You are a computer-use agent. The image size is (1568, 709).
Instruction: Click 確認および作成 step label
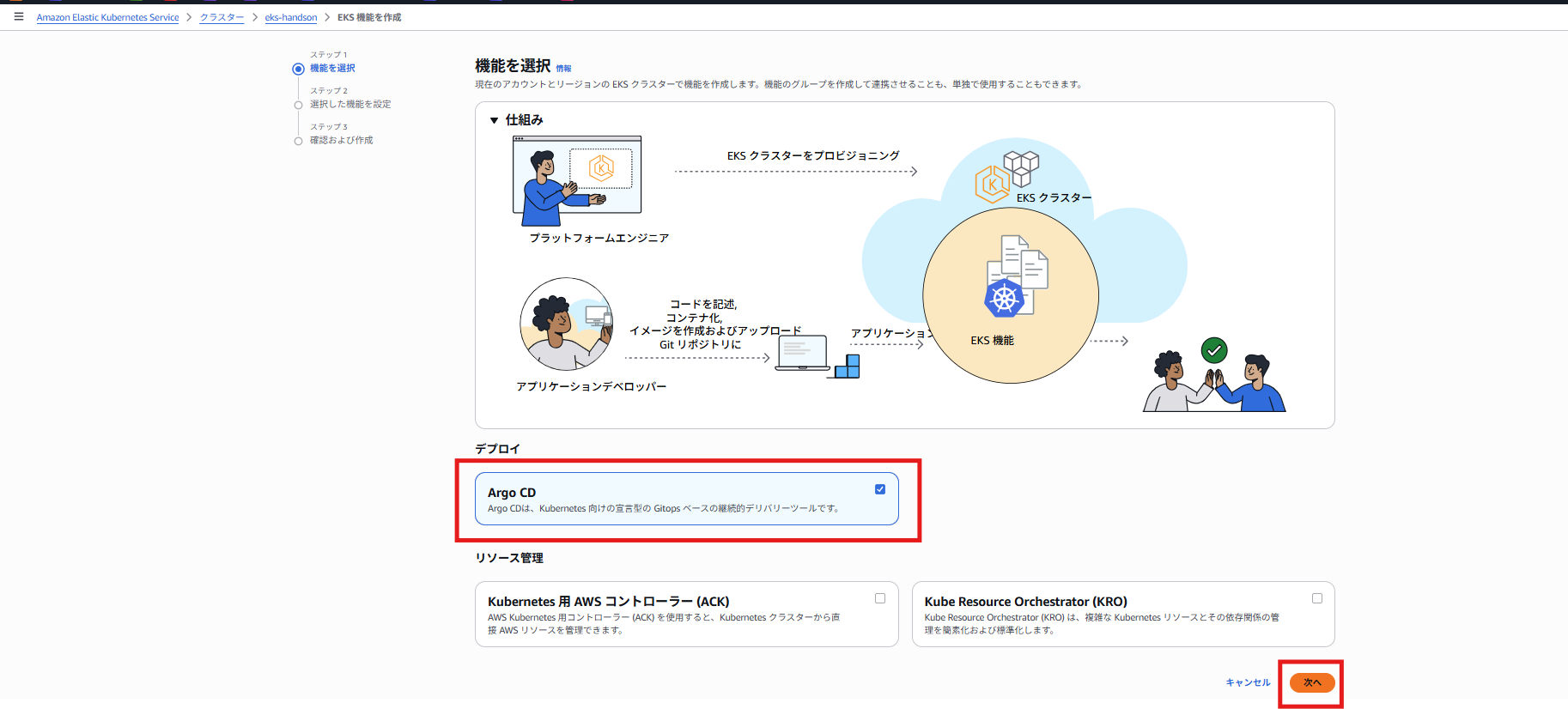pos(342,140)
